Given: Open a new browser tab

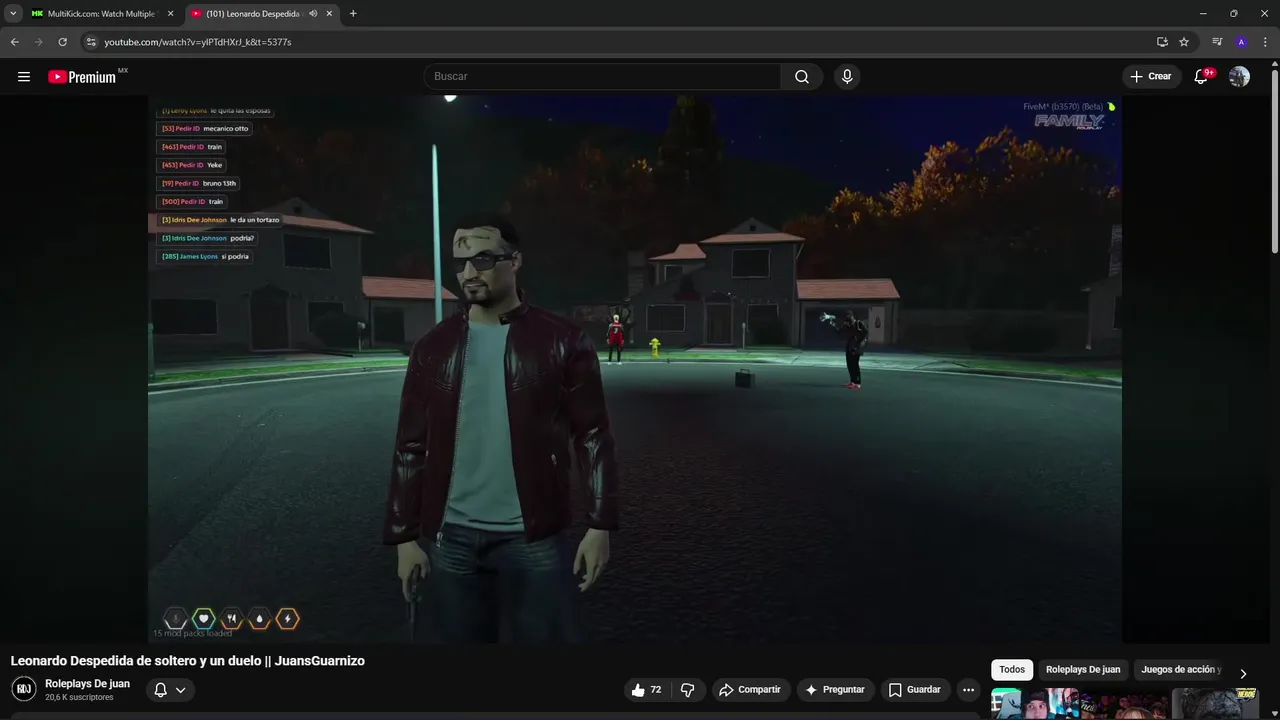Looking at the screenshot, I should tap(353, 14).
